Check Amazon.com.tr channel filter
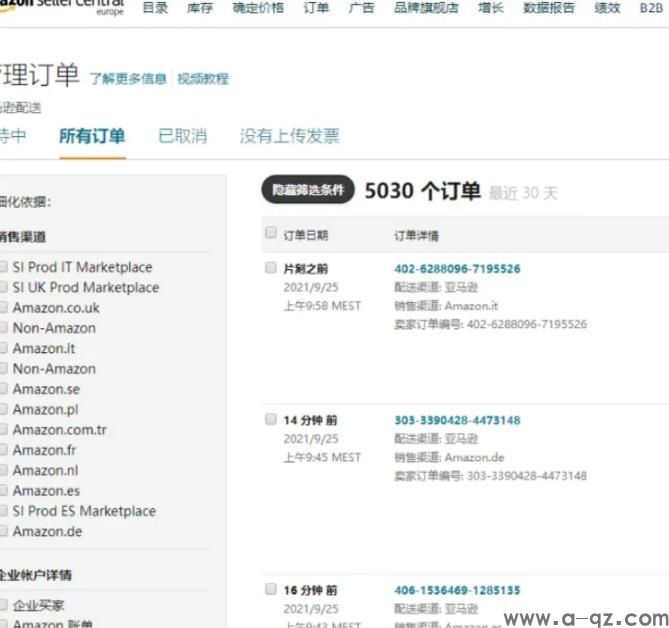Screen dimensions: 669x628 coord(3,430)
